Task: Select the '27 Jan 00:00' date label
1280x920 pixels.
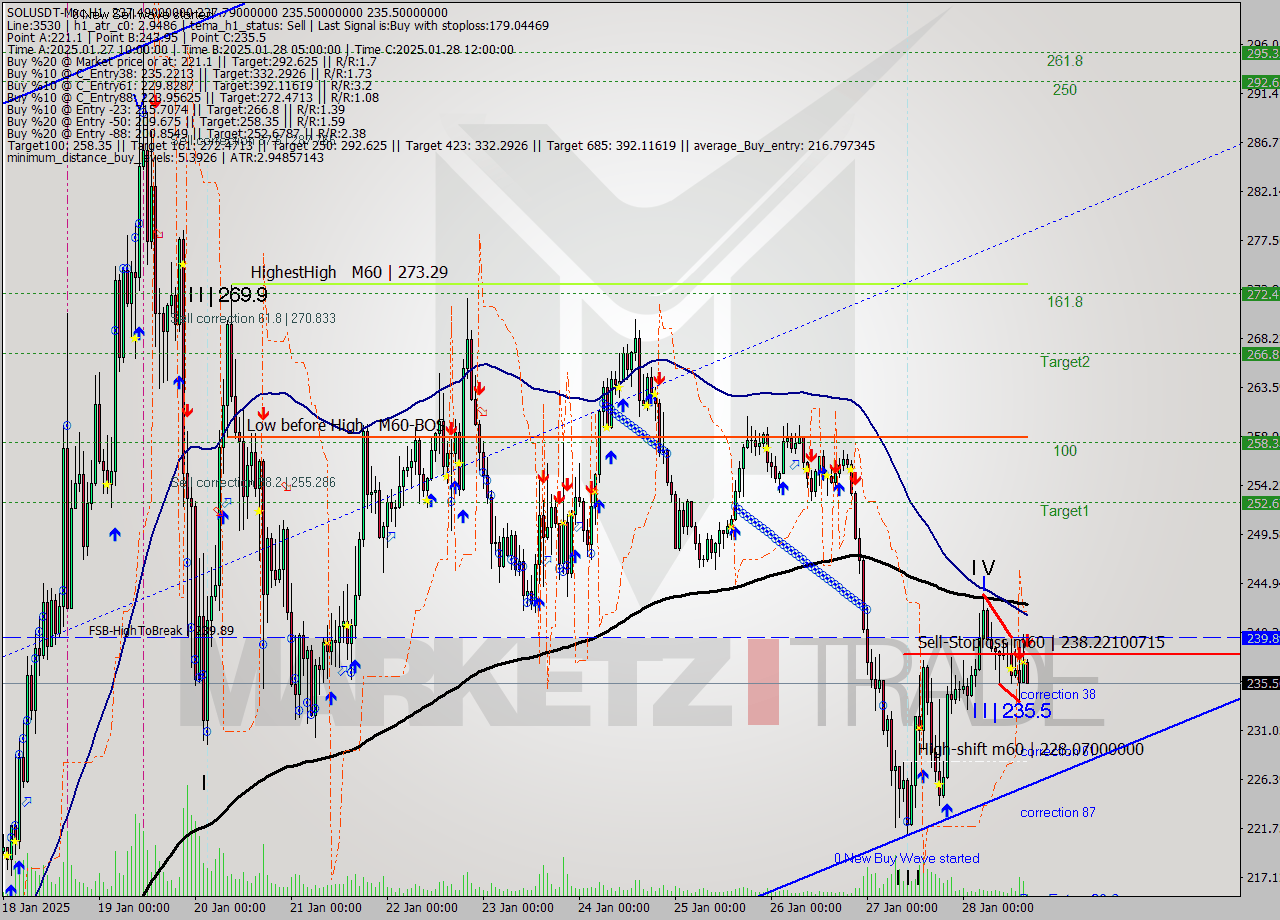Action: click(901, 908)
